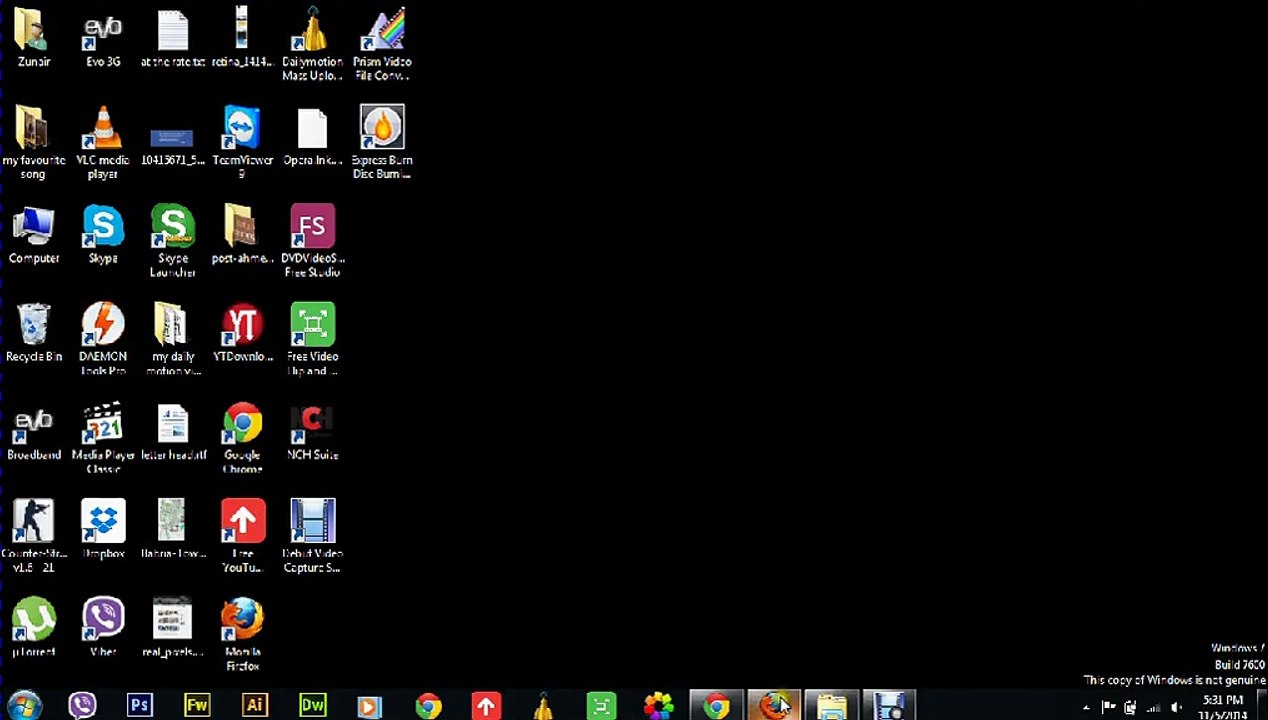Open colorful flower icon in taskbar
The height and width of the screenshot is (720, 1268).
(x=659, y=706)
